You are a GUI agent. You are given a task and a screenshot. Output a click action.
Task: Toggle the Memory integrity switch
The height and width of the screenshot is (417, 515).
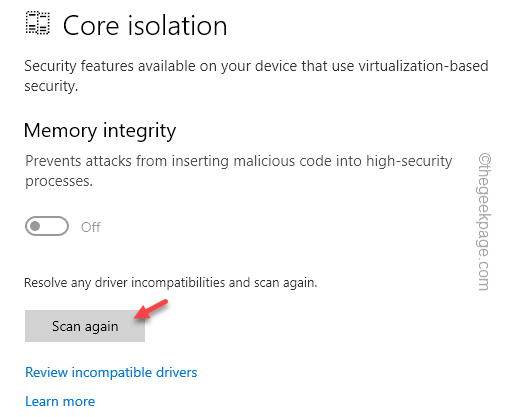(x=47, y=226)
